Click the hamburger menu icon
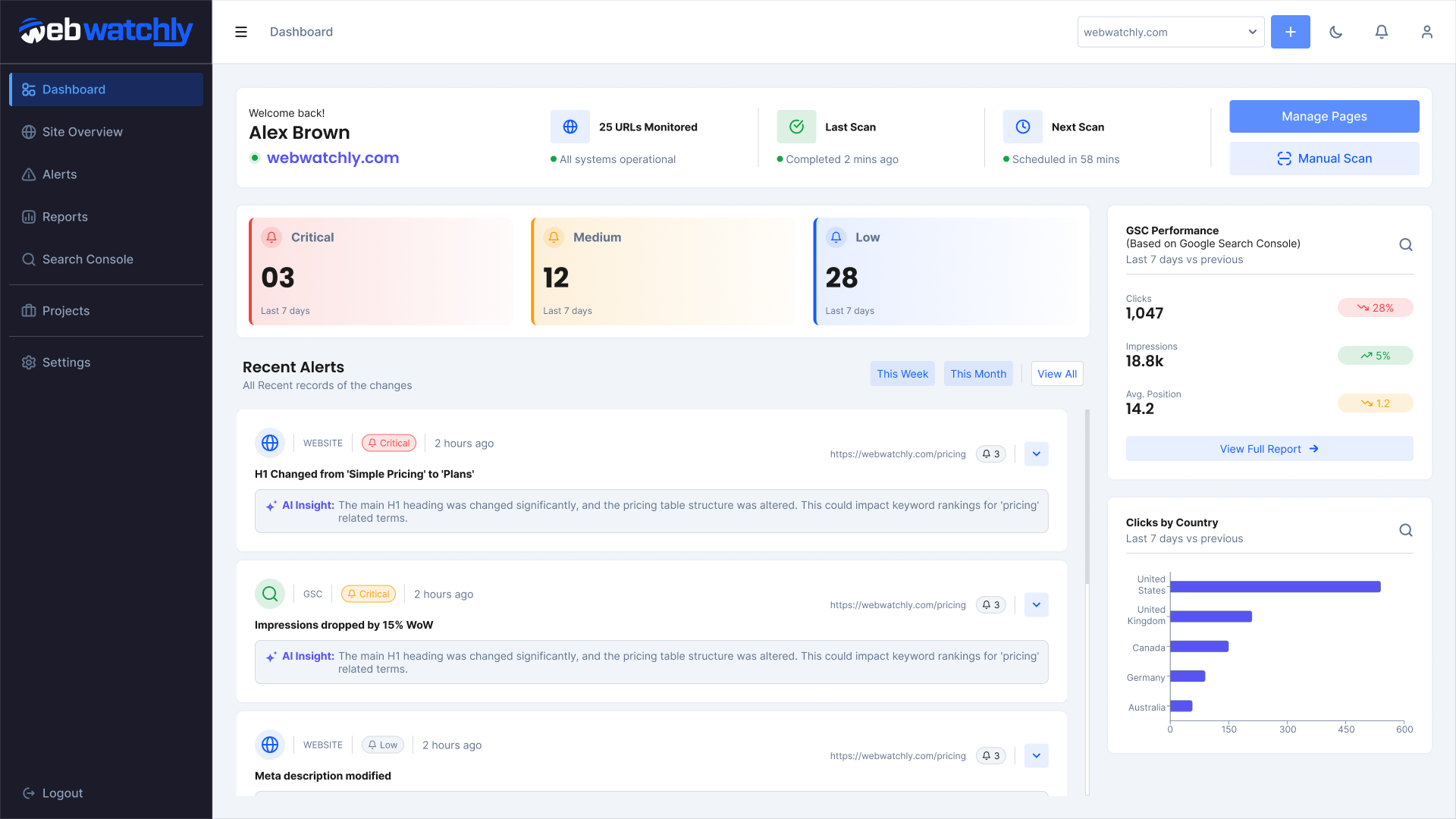 click(241, 32)
